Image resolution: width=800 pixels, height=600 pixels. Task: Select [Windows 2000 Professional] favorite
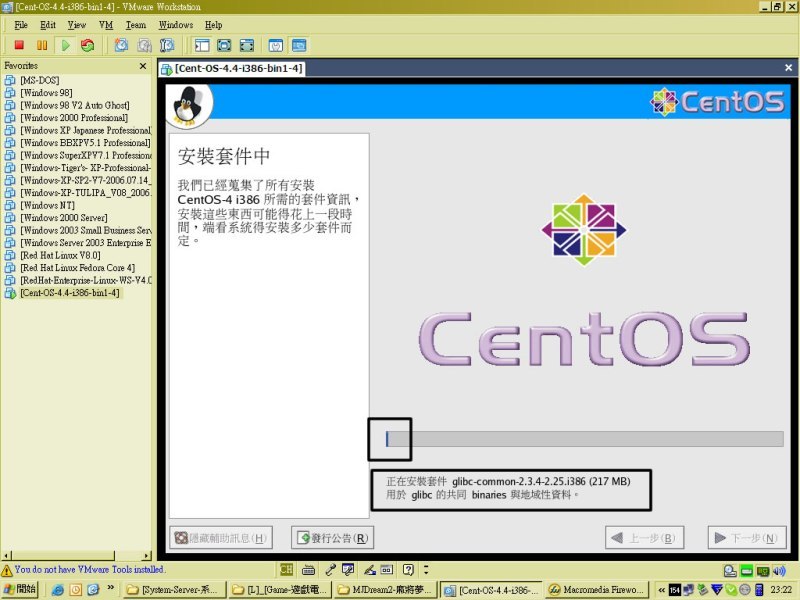[x=73, y=118]
